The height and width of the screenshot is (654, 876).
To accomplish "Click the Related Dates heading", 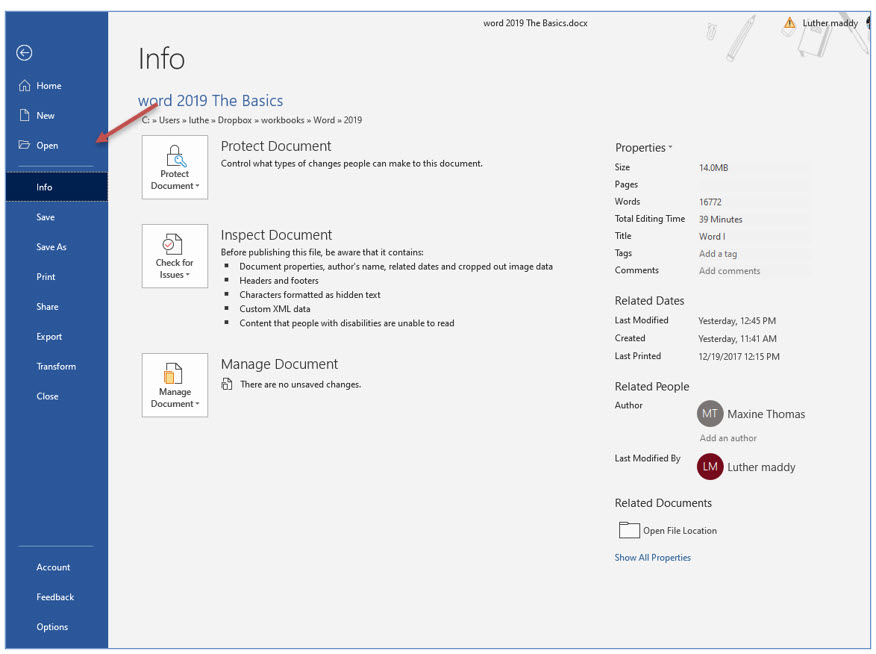I will (x=649, y=300).
